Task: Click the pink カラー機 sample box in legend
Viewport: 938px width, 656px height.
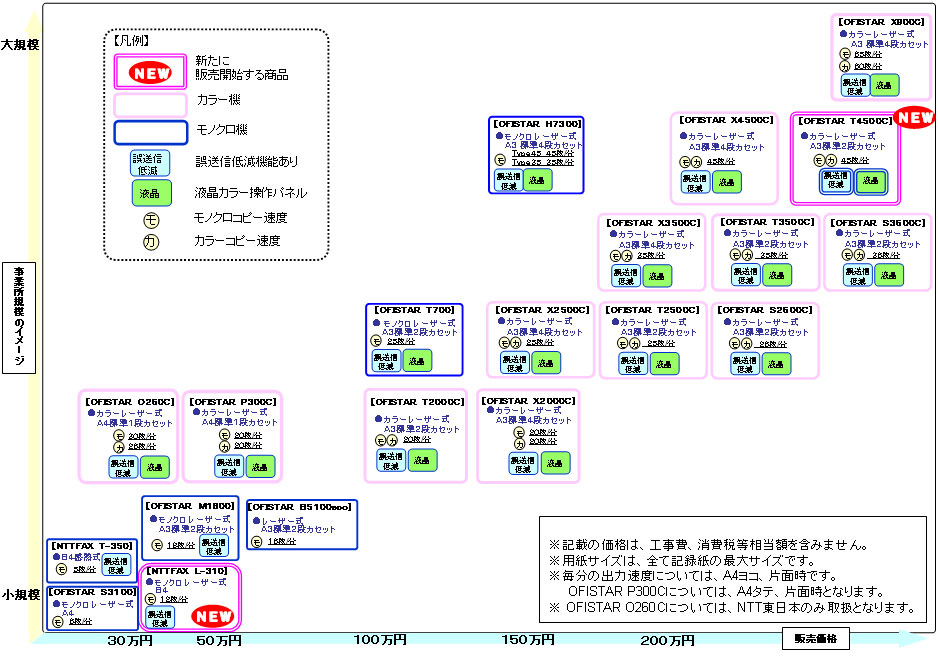Action: [151, 104]
